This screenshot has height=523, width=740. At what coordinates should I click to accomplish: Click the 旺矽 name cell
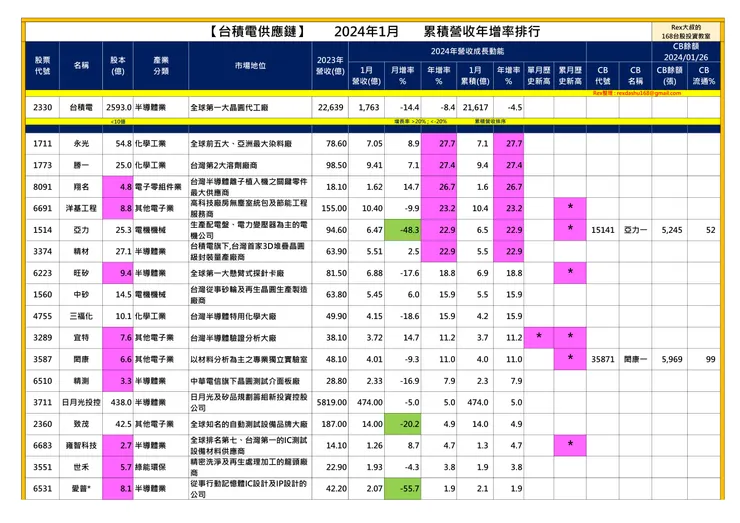click(81, 273)
